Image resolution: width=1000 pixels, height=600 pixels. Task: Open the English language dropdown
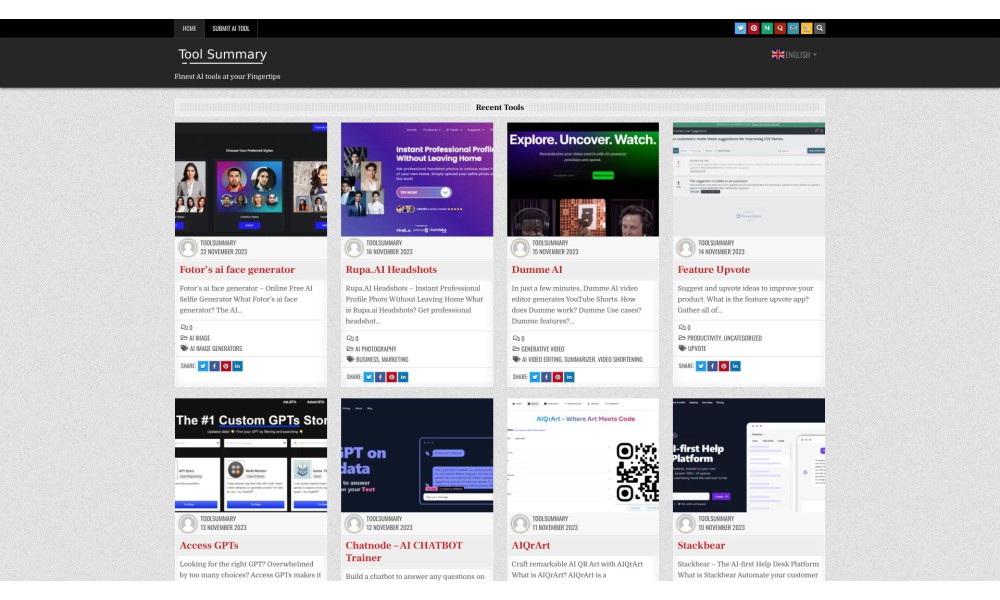pyautogui.click(x=794, y=55)
